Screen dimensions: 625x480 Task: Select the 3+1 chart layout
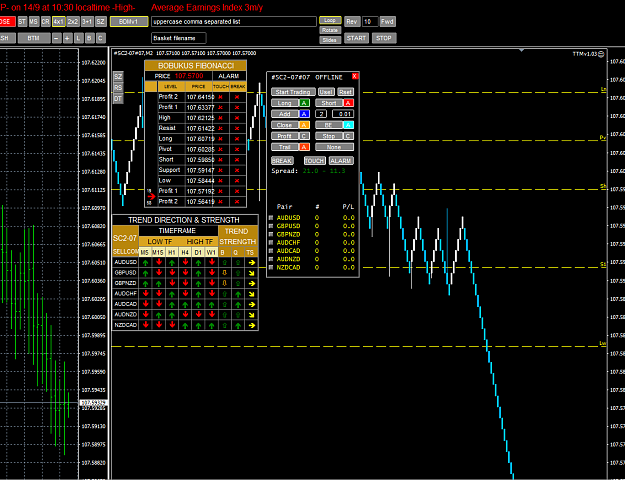tap(87, 22)
